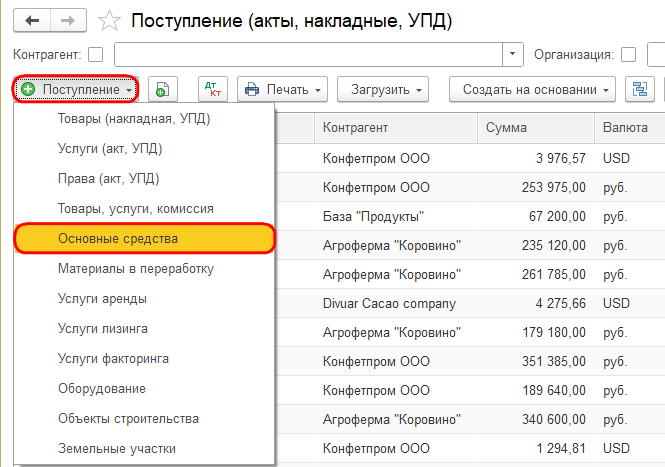
Task: Click in the Контрагент filter input field
Action: (x=308, y=54)
